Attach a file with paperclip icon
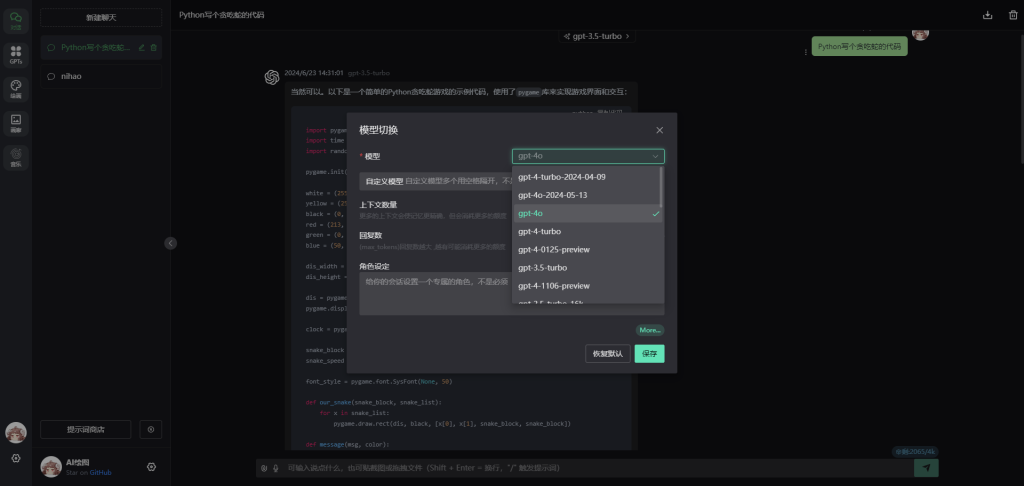The image size is (1024, 486). coord(264,468)
